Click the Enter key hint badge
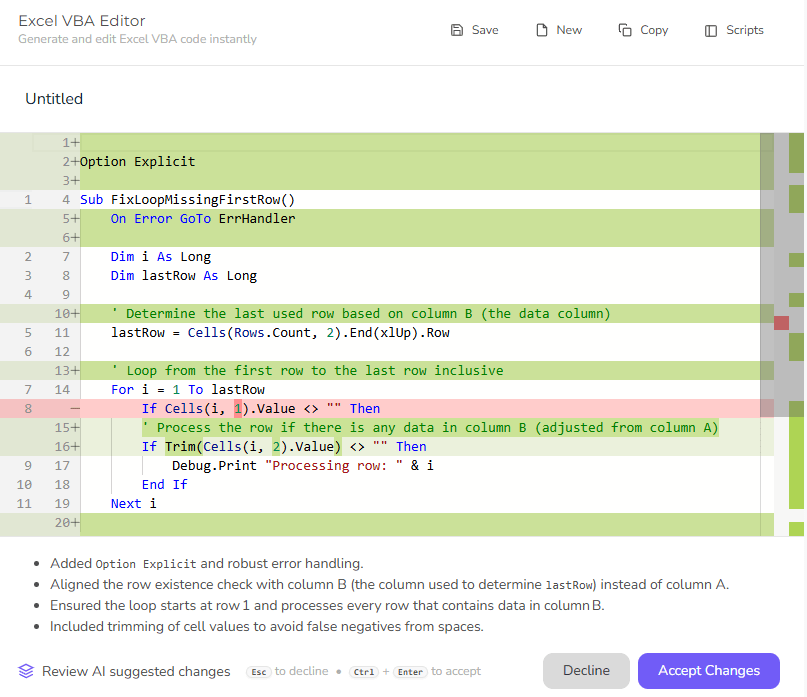The width and height of the screenshot is (807, 697). coord(410,671)
